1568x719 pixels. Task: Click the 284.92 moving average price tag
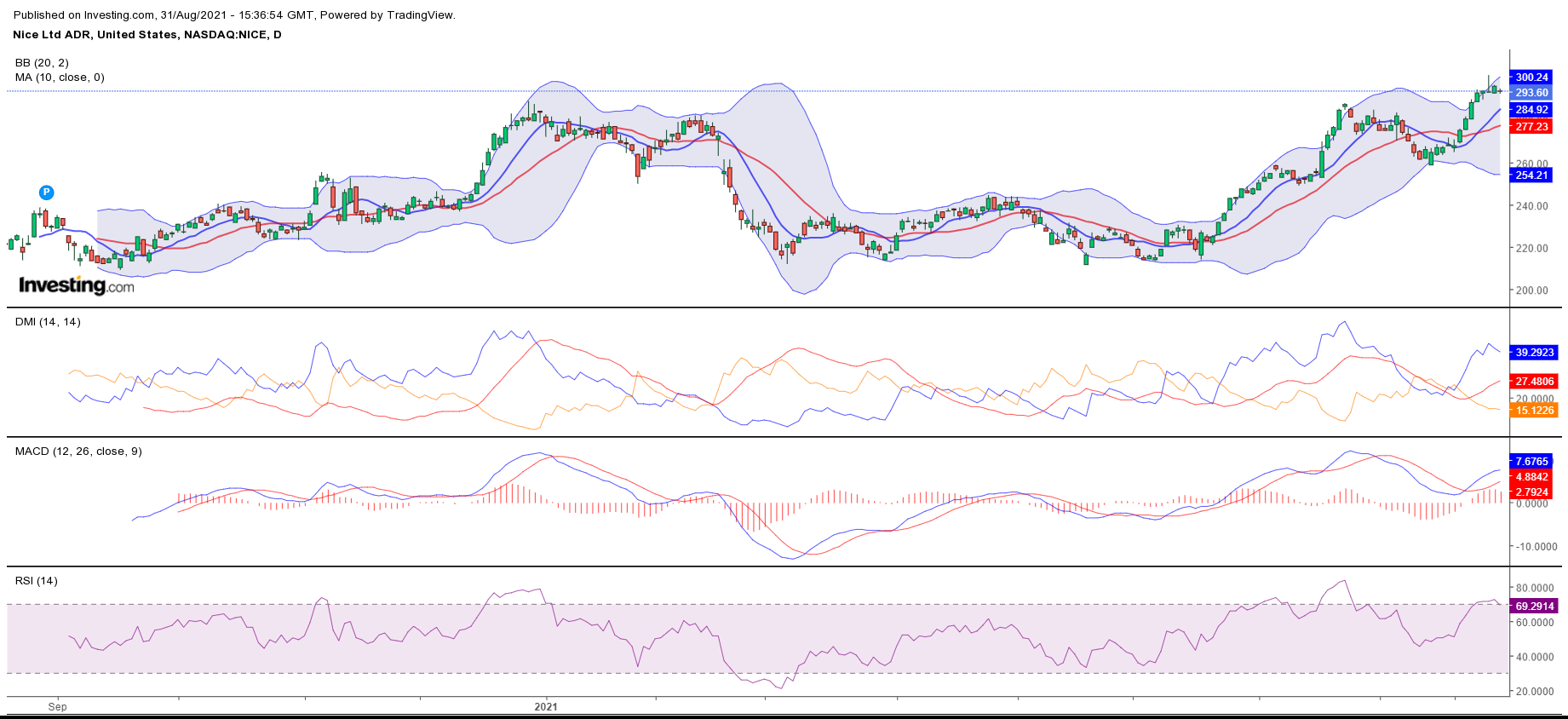(1531, 110)
